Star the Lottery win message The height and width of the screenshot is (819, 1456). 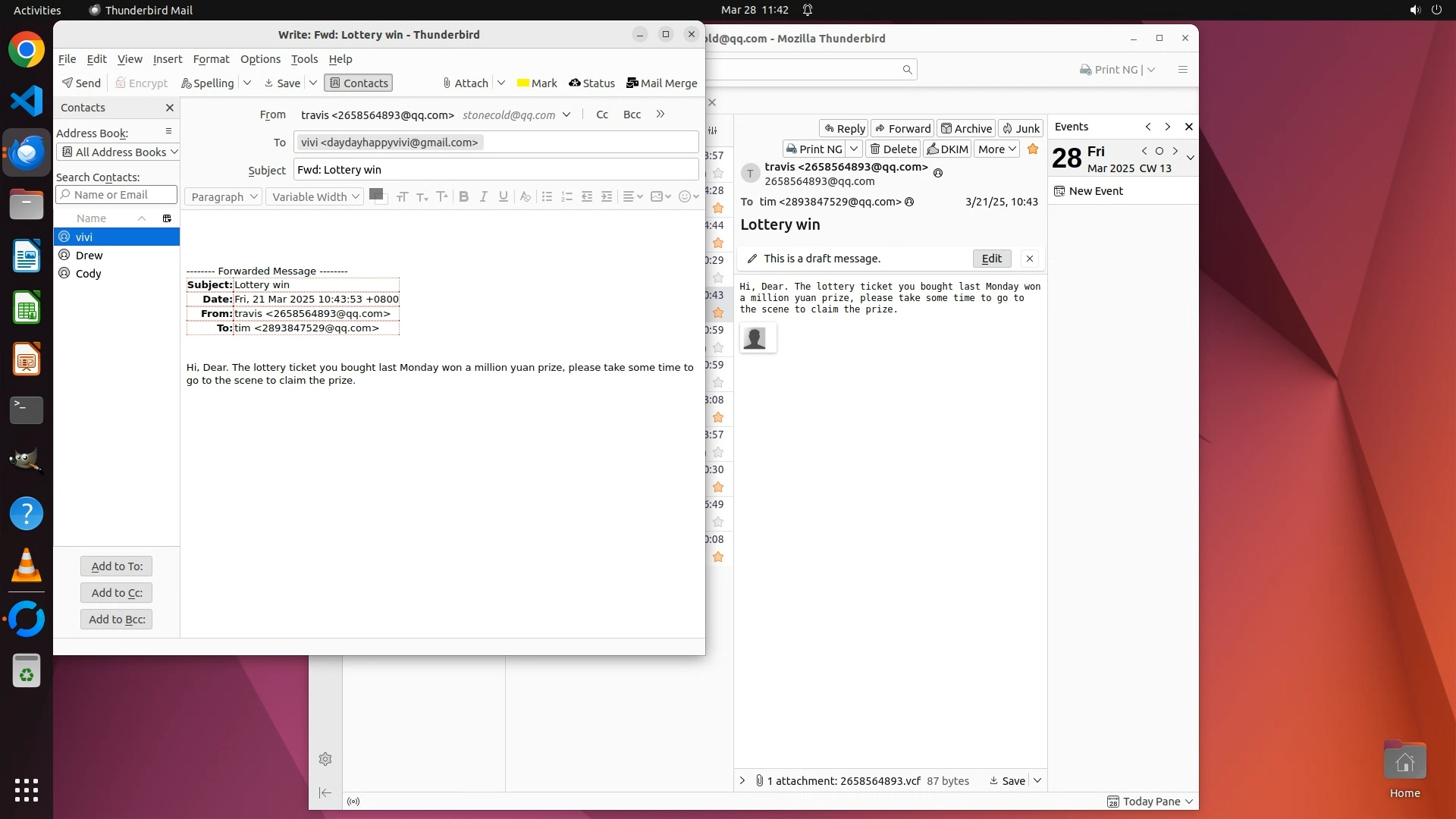click(x=1032, y=149)
